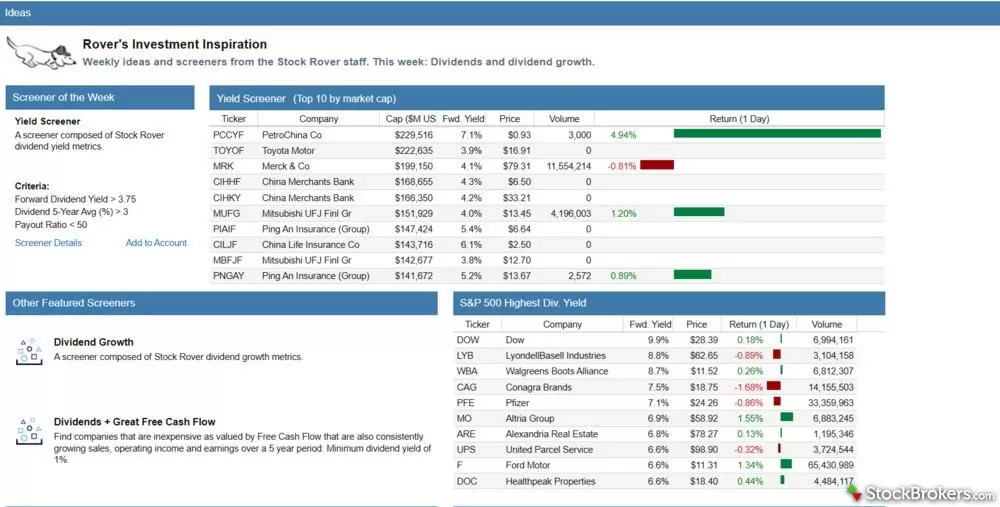Open the Screener Details link

pos(48,243)
